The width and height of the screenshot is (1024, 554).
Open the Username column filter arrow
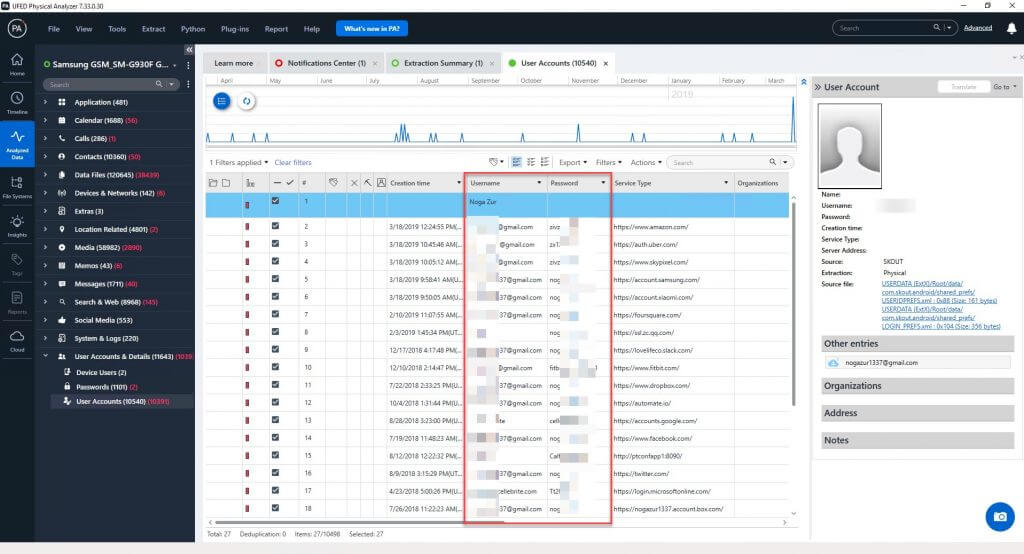pyautogui.click(x=539, y=183)
